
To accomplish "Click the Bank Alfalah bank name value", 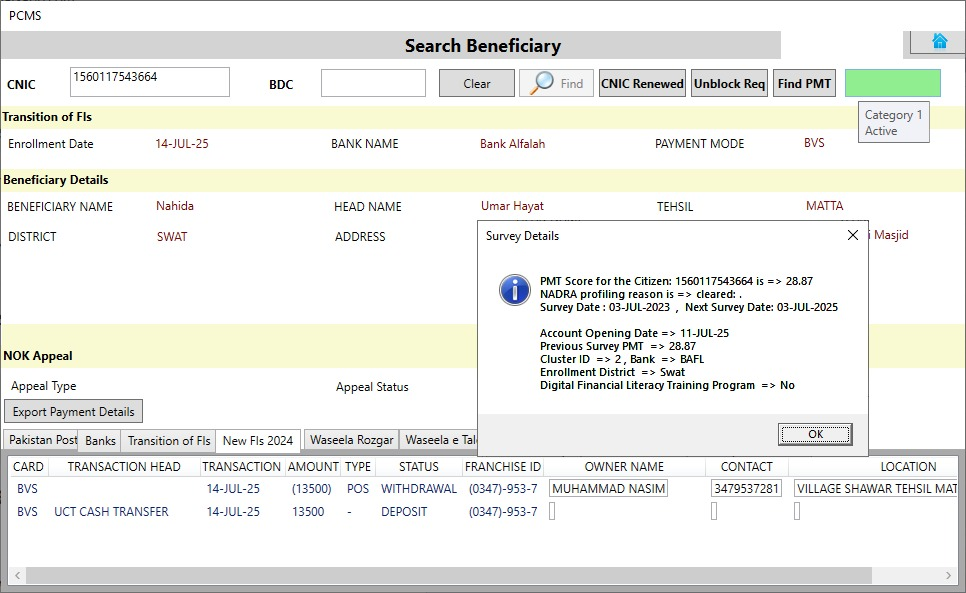I will pyautogui.click(x=513, y=143).
